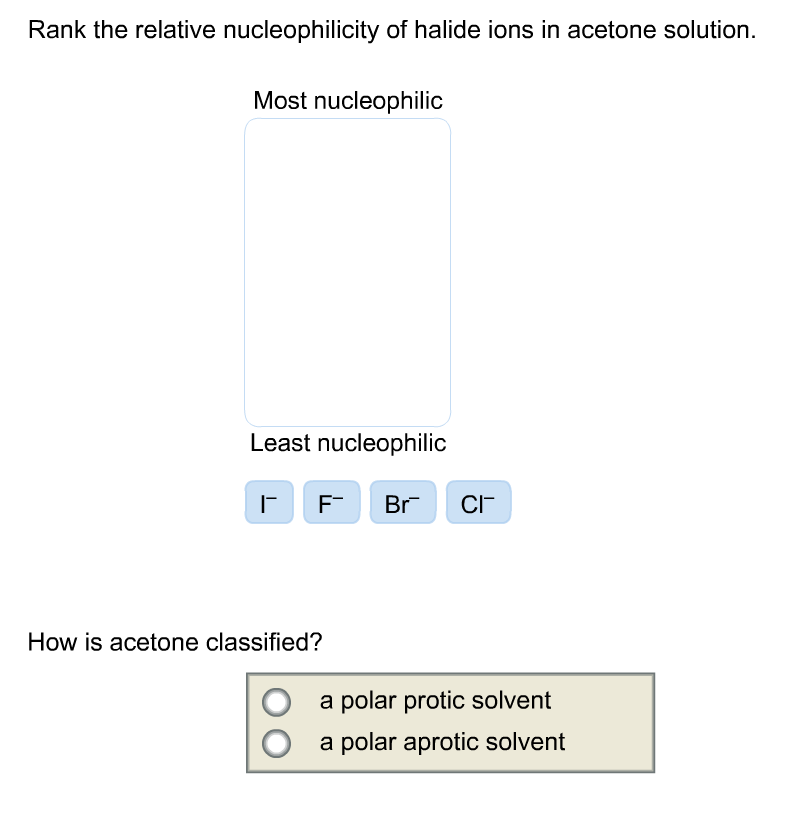
Task: Click the first radio button in answer box
Action: pos(276,701)
